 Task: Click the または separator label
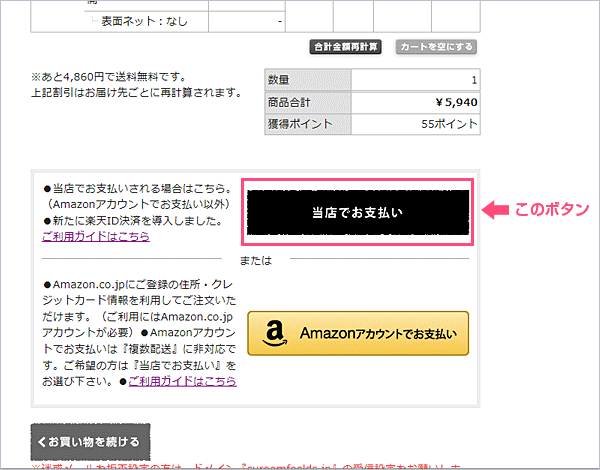[x=256, y=261]
